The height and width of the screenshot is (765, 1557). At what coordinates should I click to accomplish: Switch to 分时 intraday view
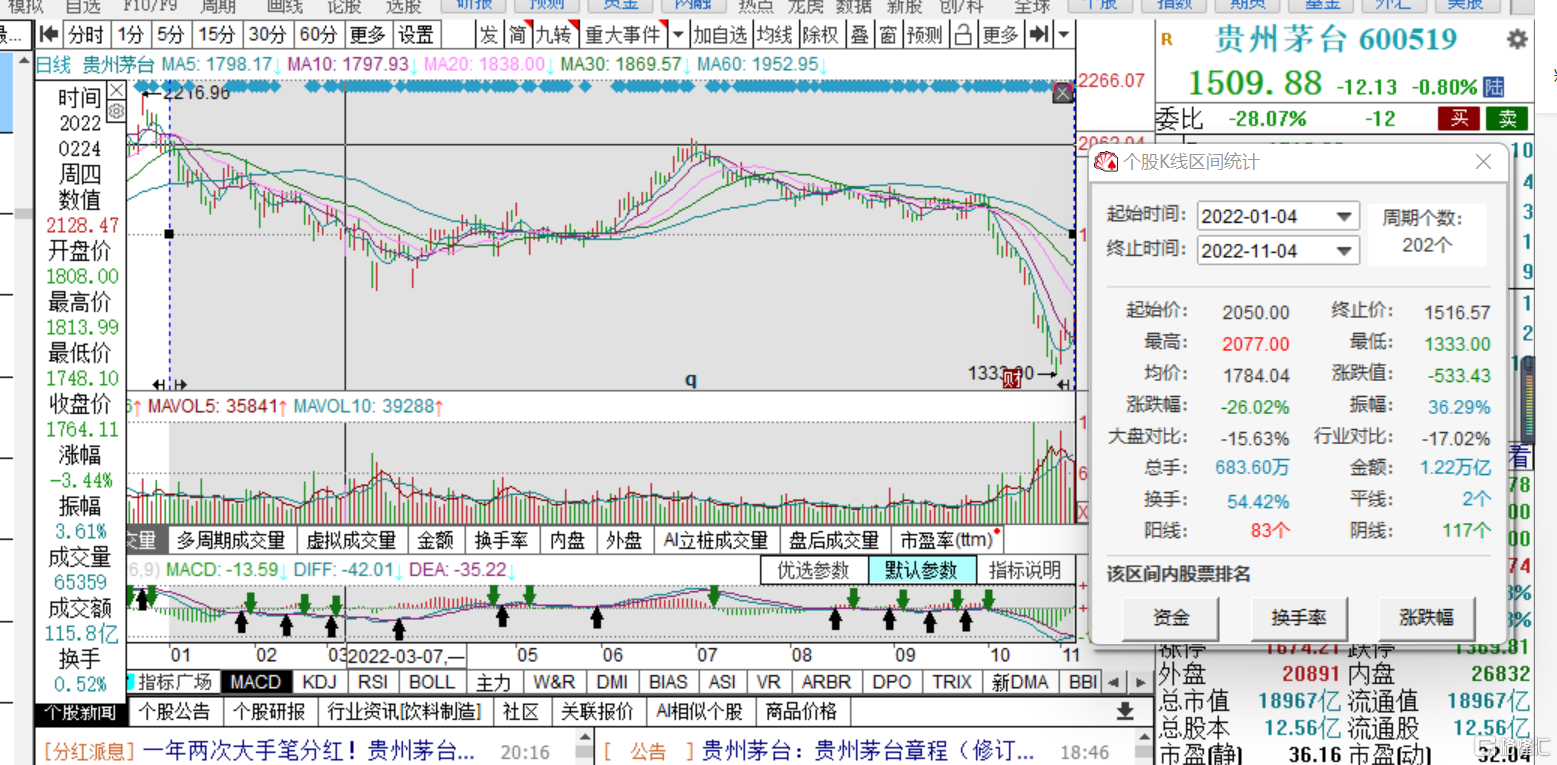coord(86,35)
